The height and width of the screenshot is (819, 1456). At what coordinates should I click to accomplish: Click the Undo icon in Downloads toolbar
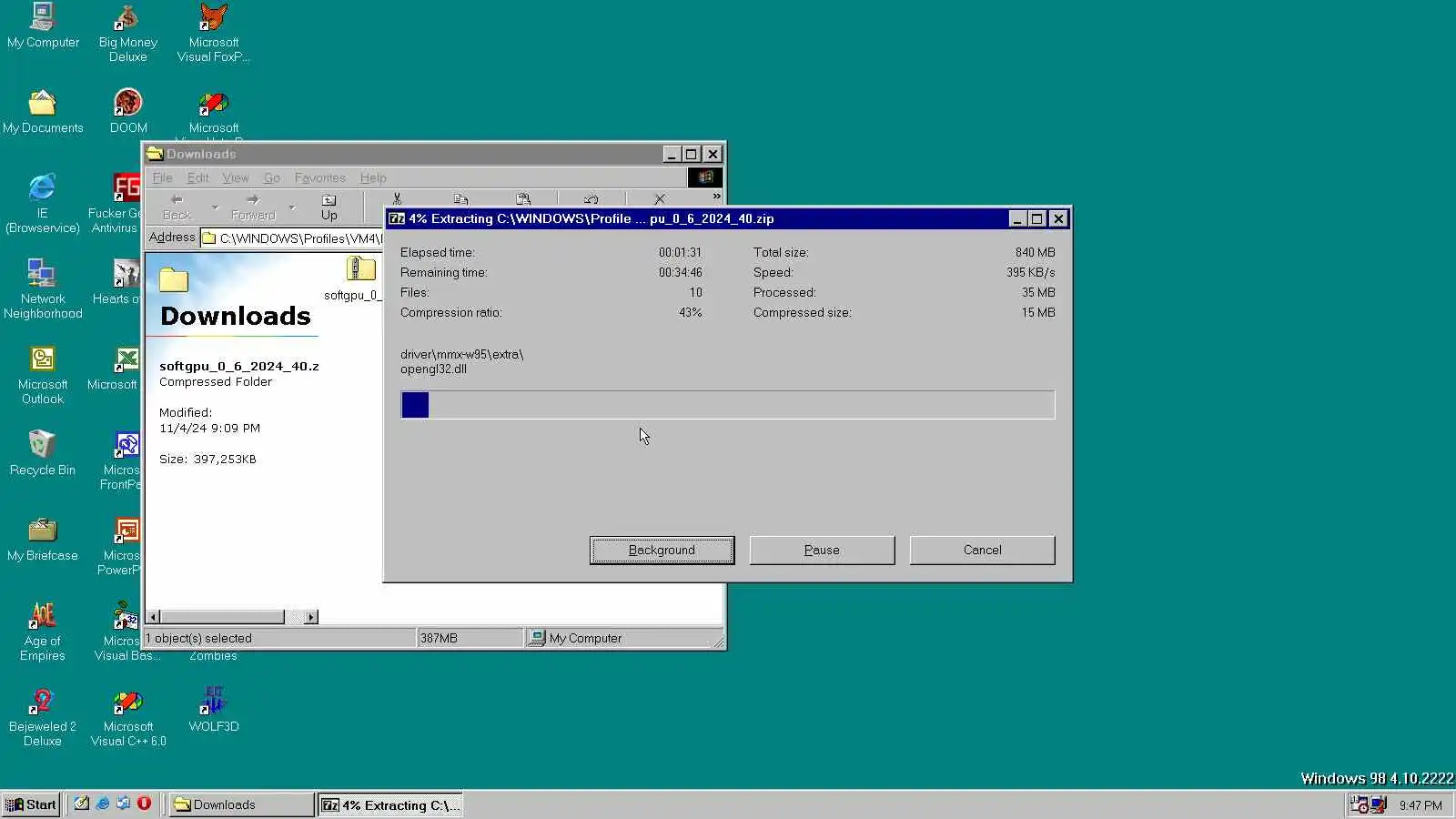(591, 199)
